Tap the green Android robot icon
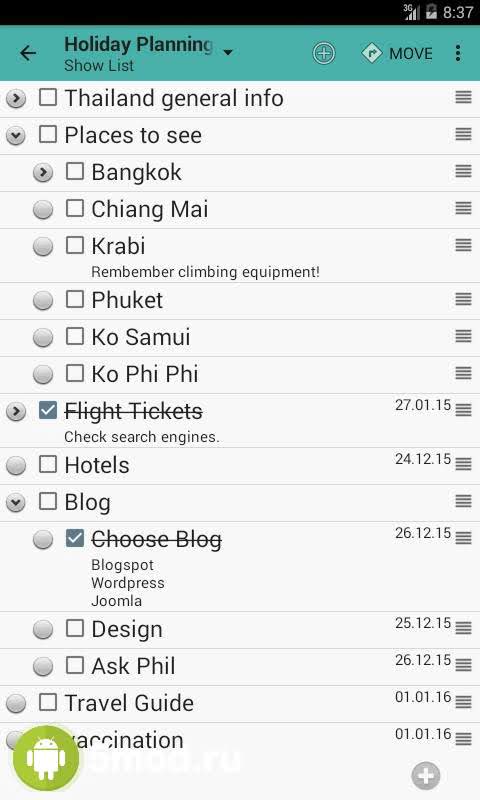Image resolution: width=480 pixels, height=800 pixels. [46, 759]
